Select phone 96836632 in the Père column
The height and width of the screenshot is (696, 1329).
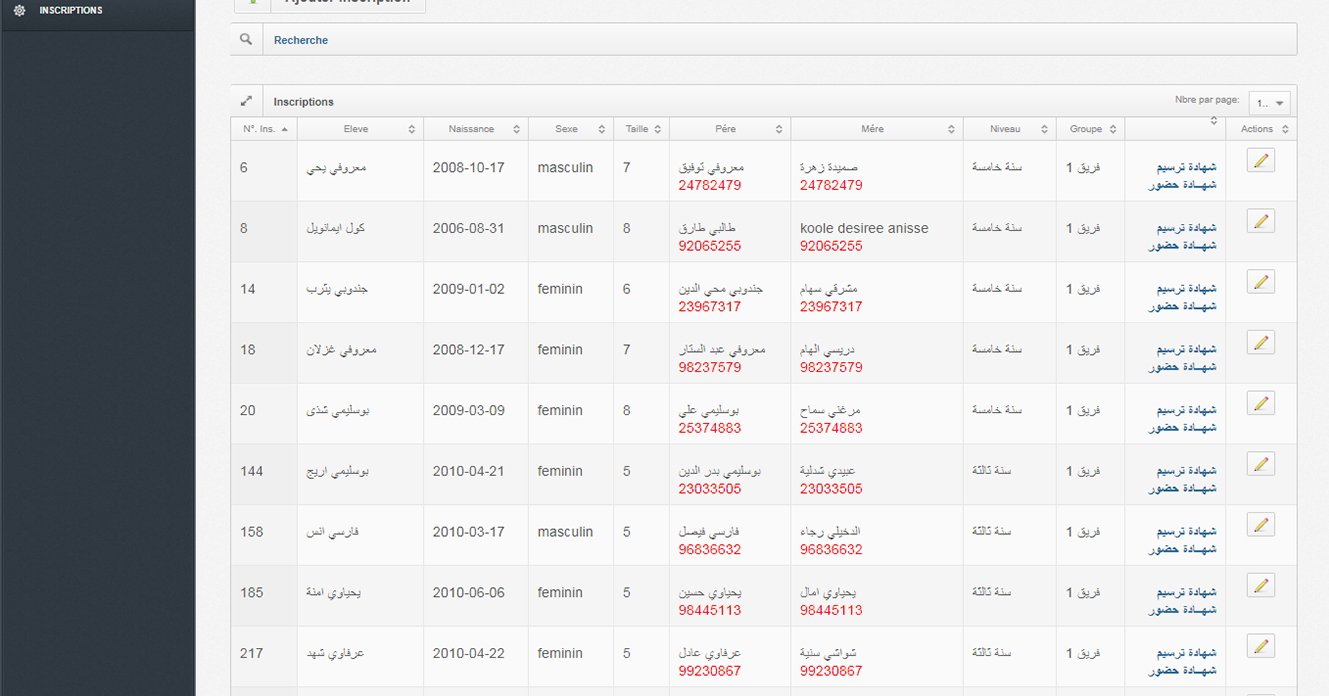point(710,549)
